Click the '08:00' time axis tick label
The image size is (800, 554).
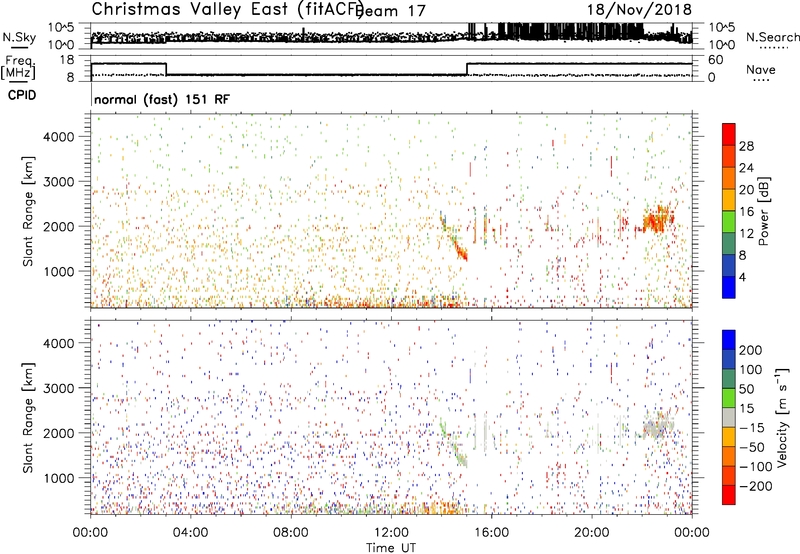(x=291, y=533)
